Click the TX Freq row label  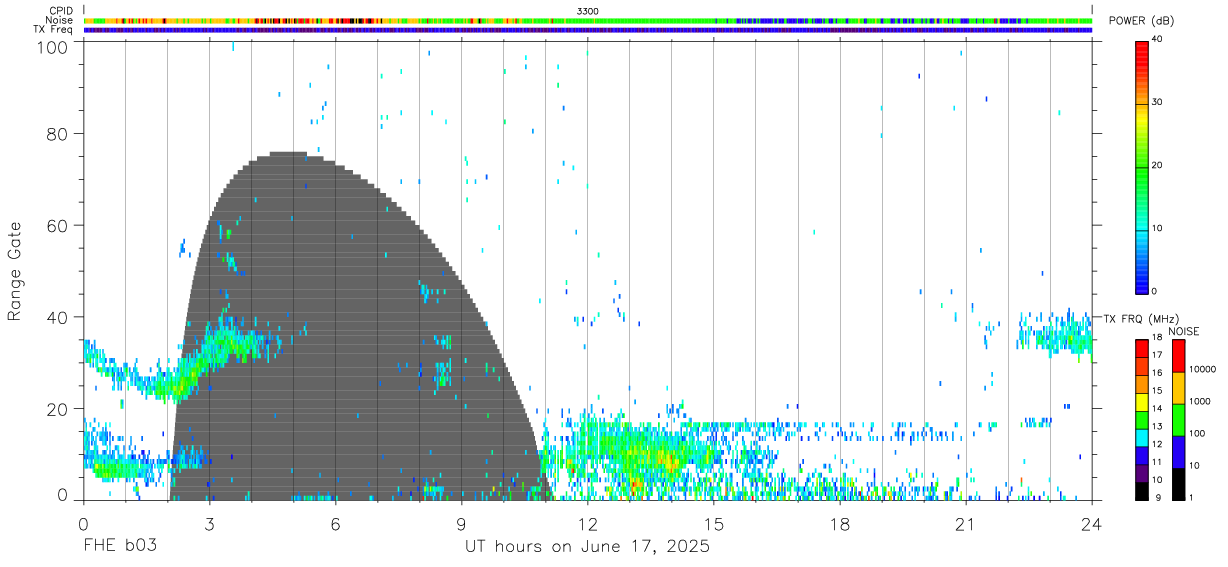point(53,30)
